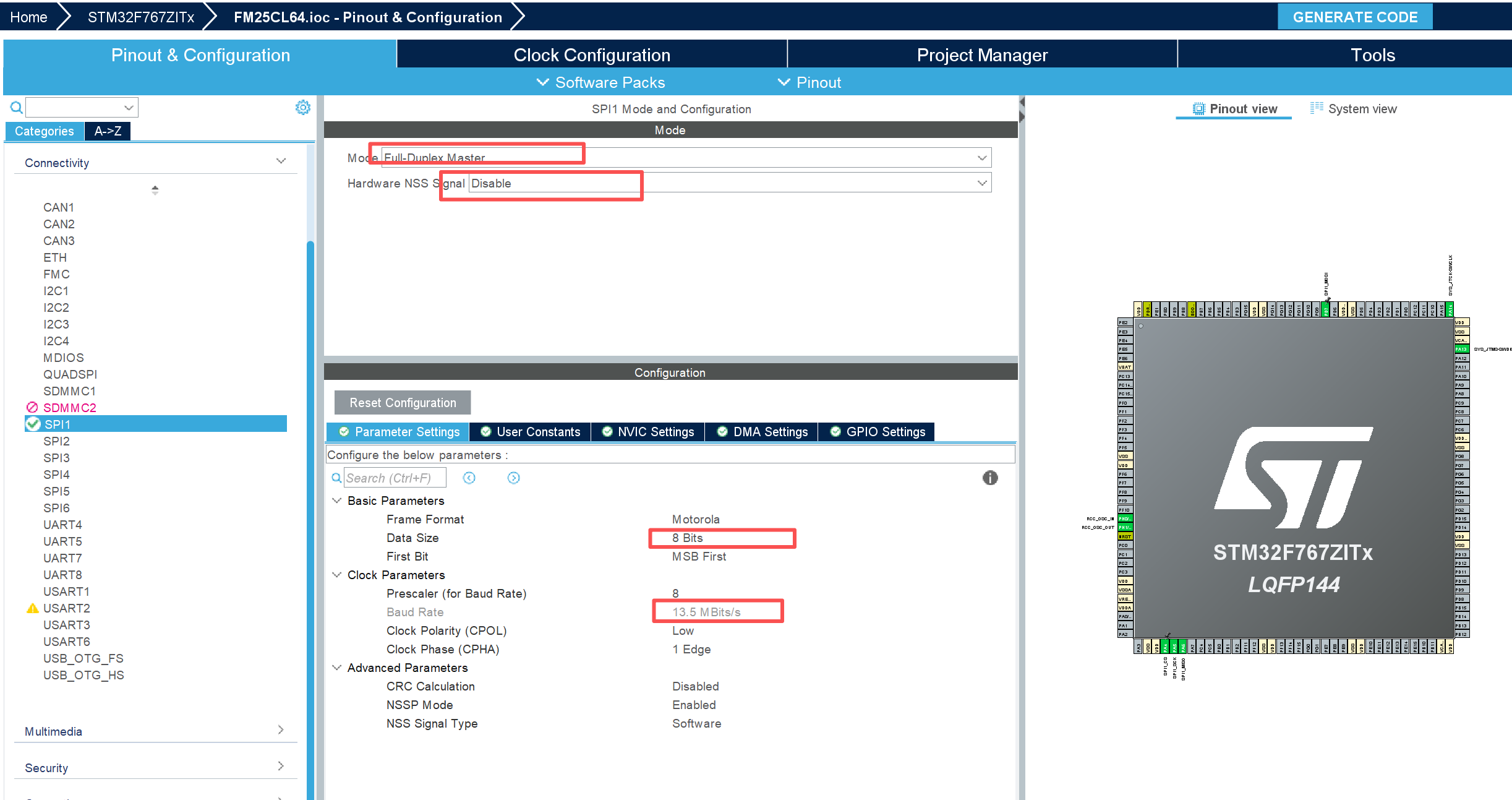Expand the Security category
1512x800 pixels.
pos(281,767)
